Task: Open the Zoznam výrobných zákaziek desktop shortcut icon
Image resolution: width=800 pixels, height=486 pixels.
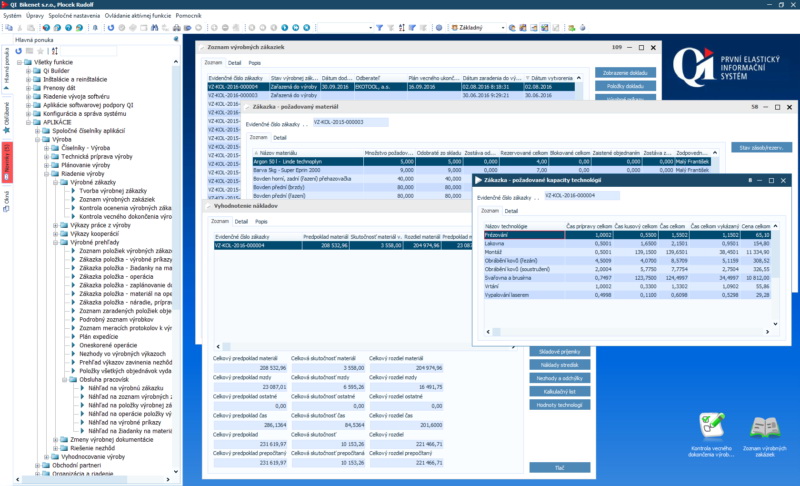Action: coord(764,434)
